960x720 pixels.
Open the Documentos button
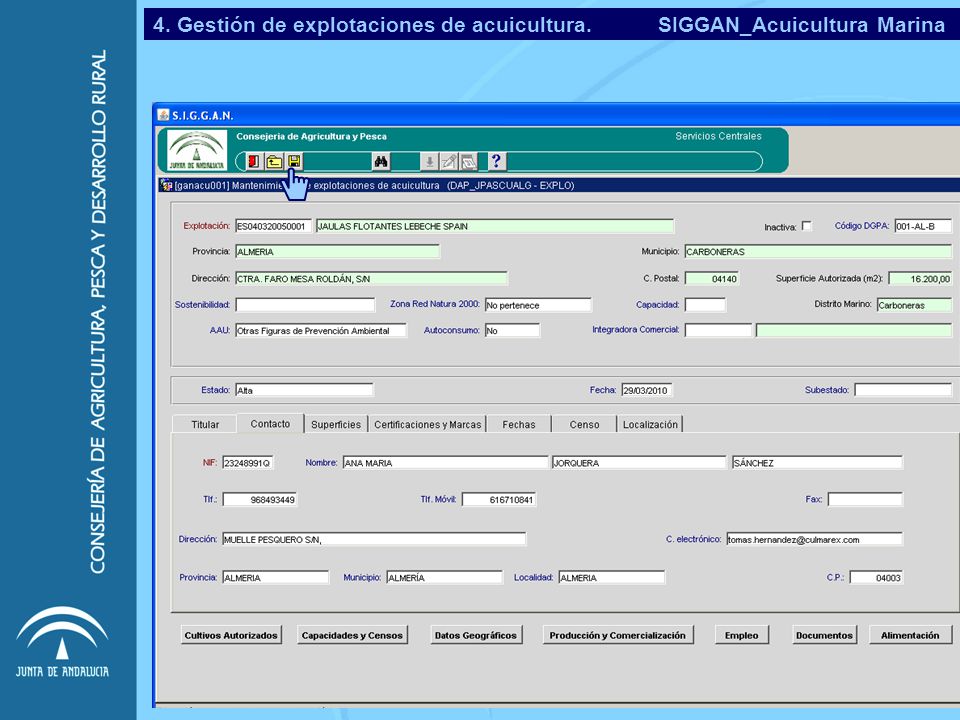pyautogui.click(x=824, y=636)
